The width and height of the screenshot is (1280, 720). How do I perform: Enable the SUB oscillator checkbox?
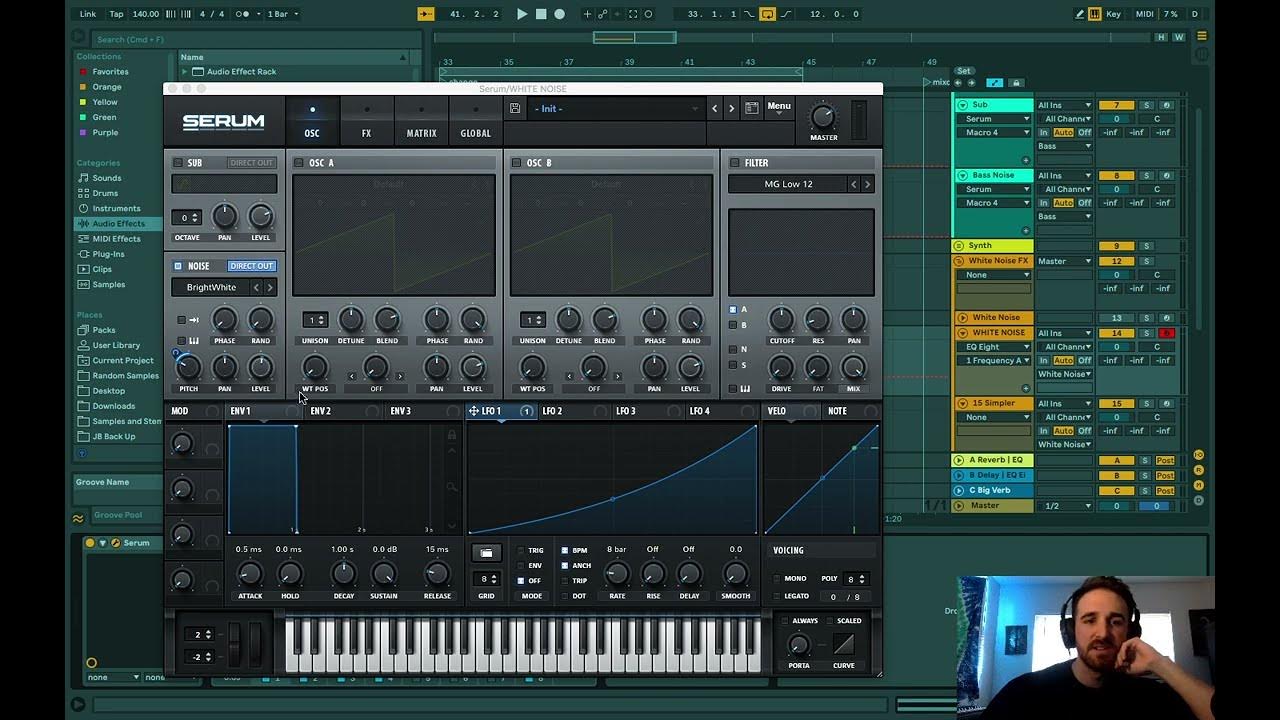(178, 163)
